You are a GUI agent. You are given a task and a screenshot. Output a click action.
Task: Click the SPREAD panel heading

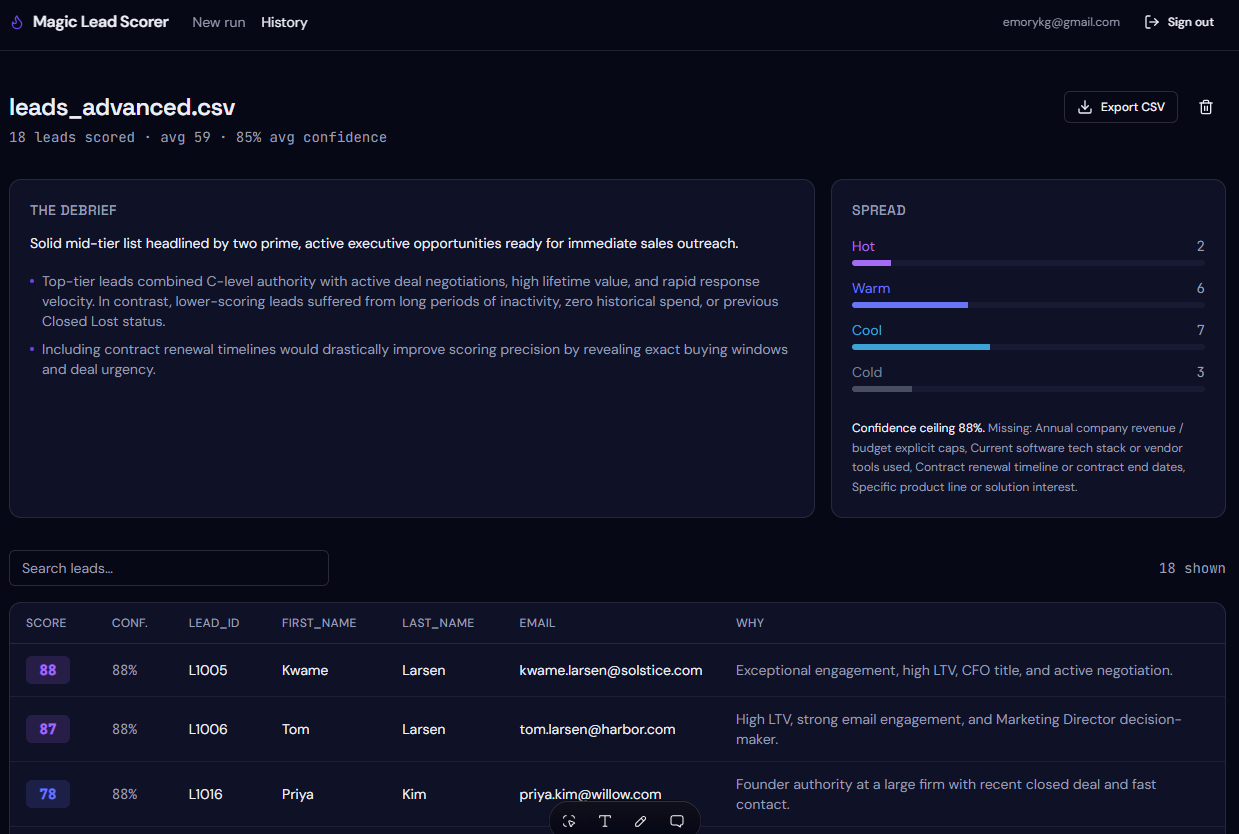point(879,210)
